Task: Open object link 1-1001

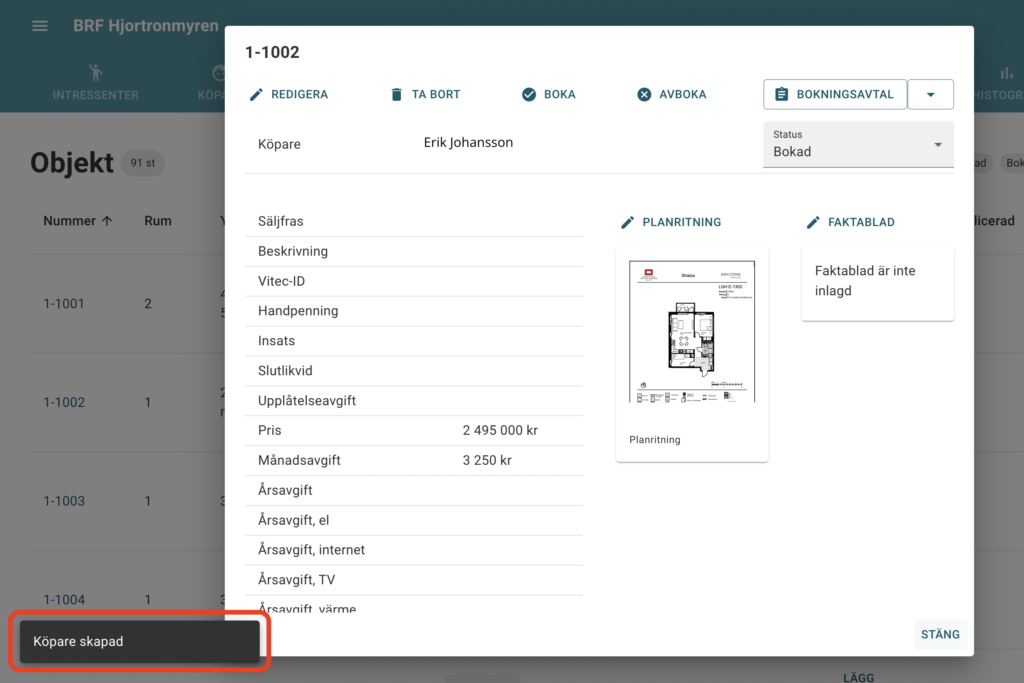Action: 64,303
